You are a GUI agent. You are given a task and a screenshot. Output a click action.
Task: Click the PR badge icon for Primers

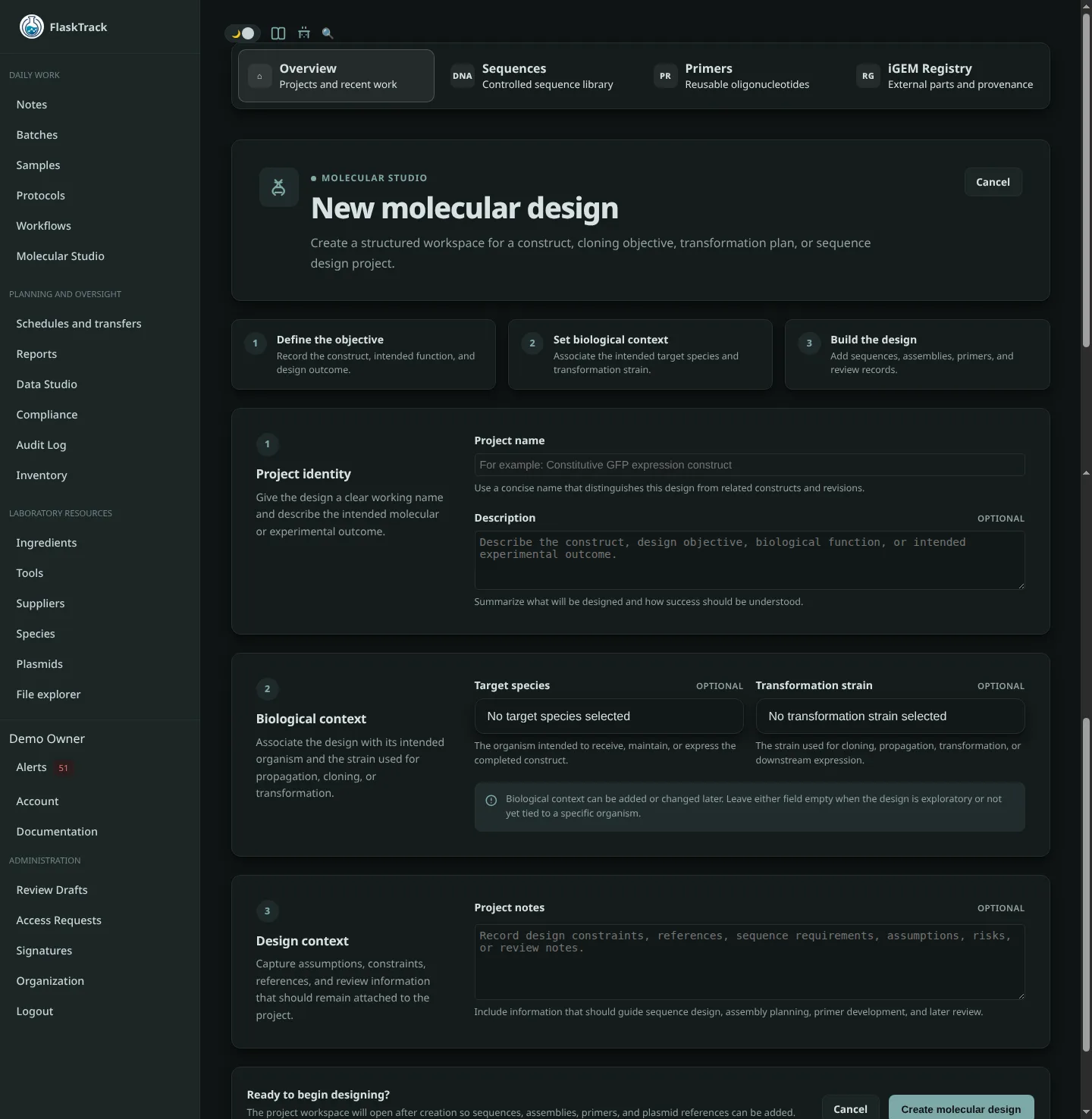coord(665,76)
